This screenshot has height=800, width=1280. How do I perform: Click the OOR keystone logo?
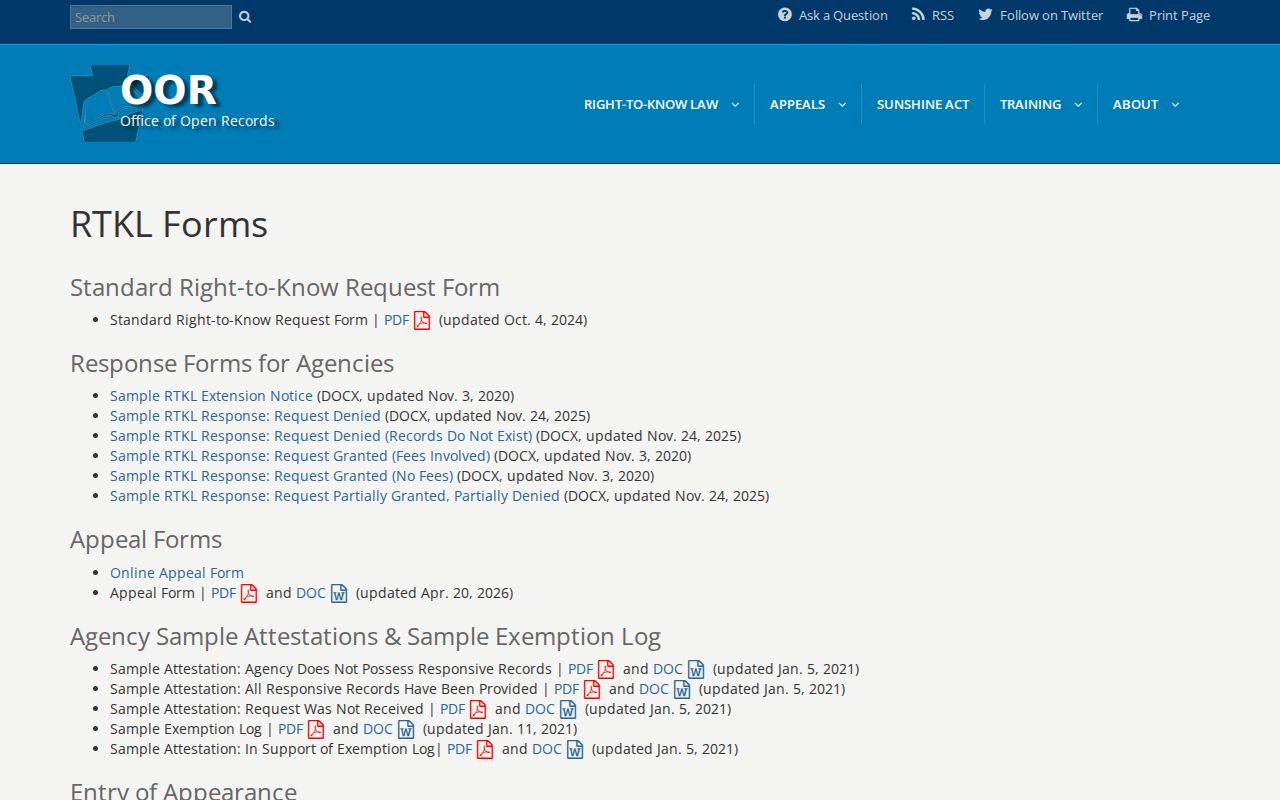[105, 103]
